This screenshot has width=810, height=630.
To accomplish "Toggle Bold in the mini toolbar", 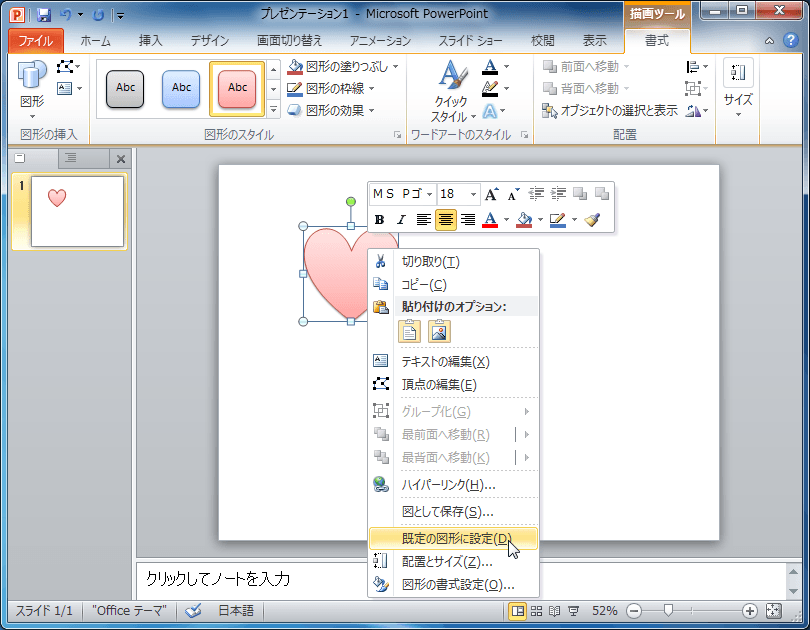I will click(x=379, y=219).
